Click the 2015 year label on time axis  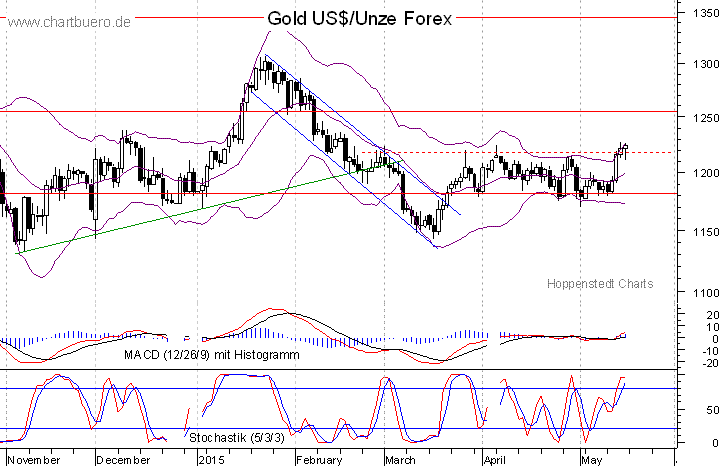coord(212,460)
